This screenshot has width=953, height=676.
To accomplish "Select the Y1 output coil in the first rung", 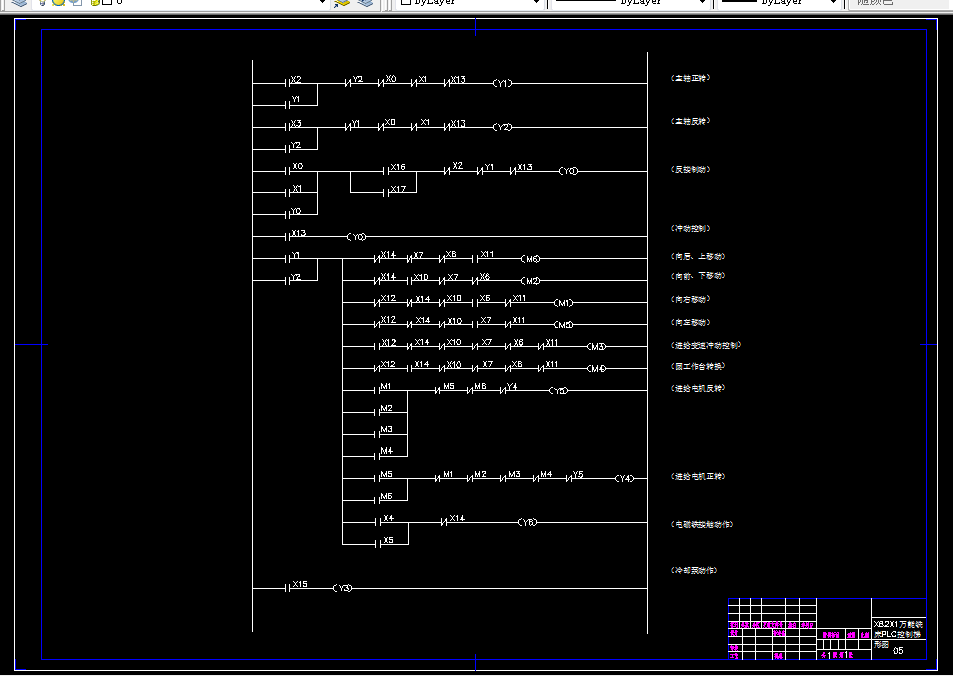I will coord(502,83).
